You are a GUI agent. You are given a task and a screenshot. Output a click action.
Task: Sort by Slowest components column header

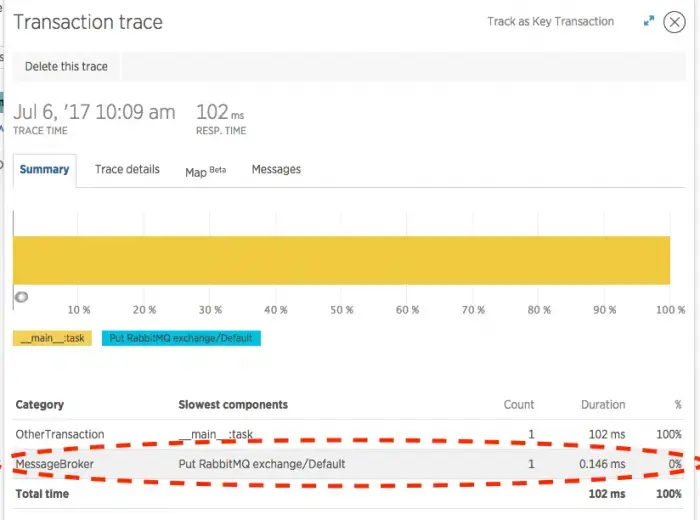233,405
